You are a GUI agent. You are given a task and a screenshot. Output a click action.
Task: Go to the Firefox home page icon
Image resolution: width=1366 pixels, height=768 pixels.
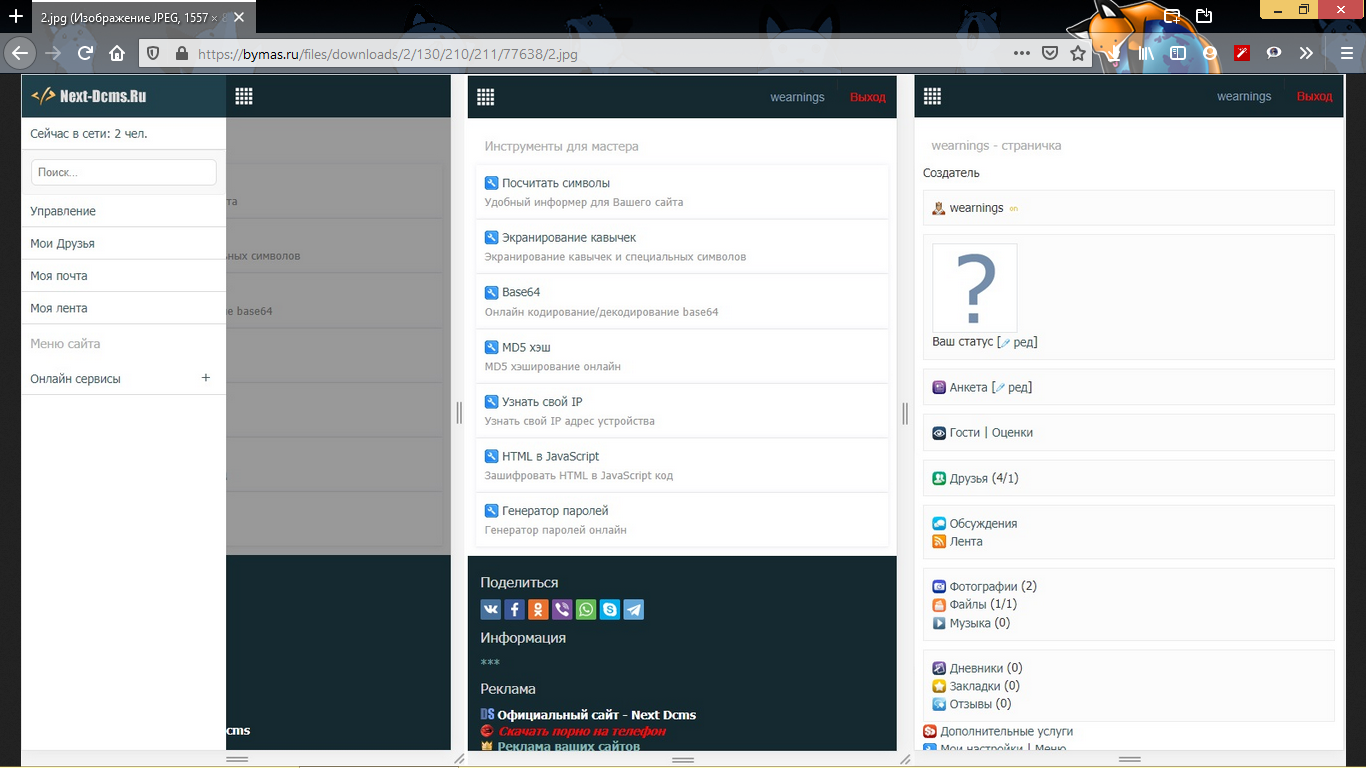click(117, 54)
